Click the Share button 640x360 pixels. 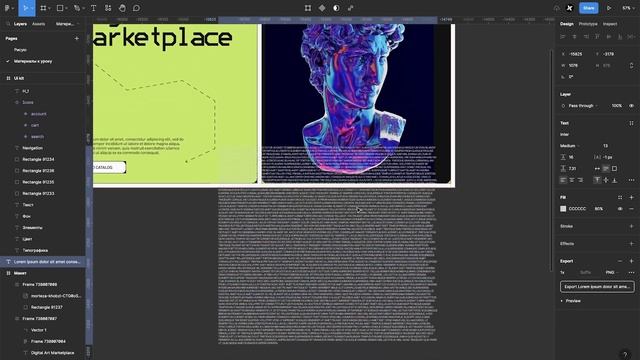(x=589, y=8)
